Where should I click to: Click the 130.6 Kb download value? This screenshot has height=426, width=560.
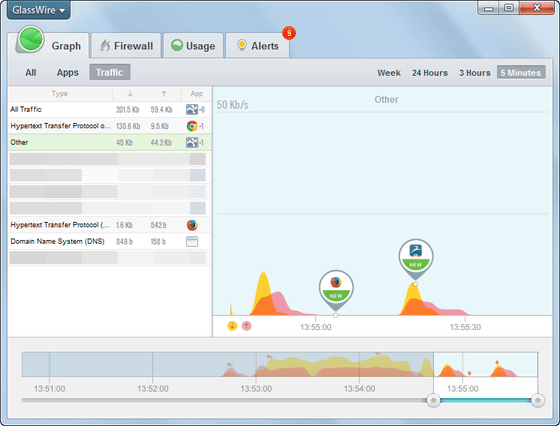[128, 126]
